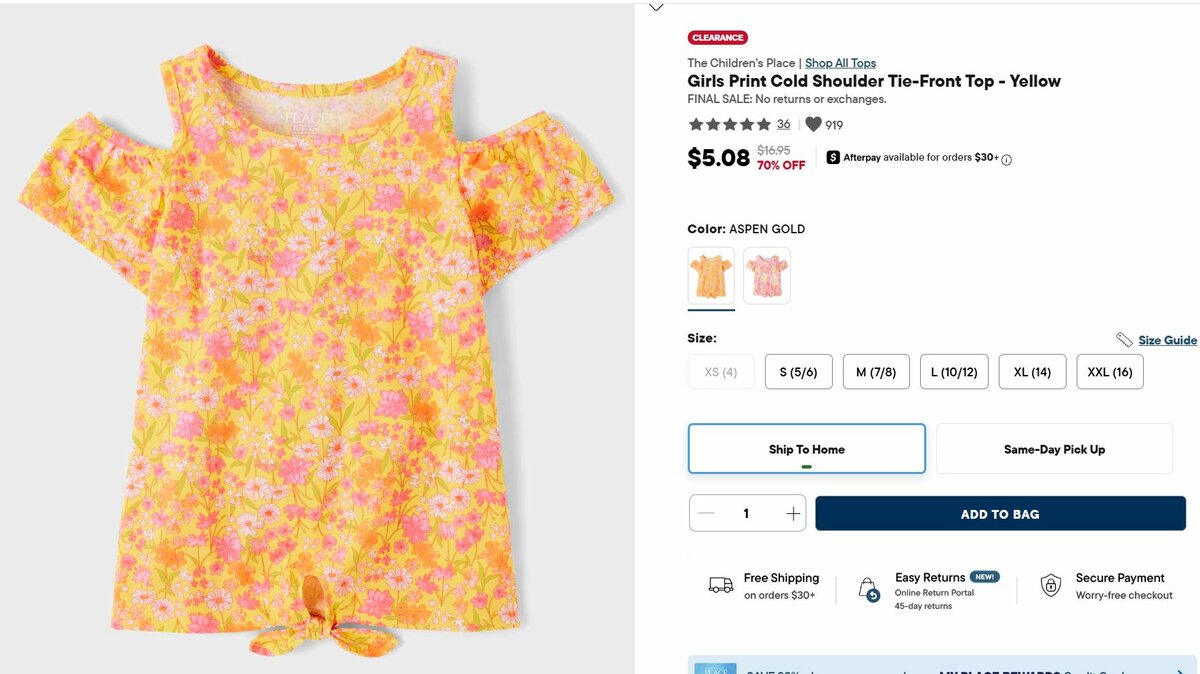This screenshot has width=1200, height=674.
Task: Click the Size Guide ruler icon
Action: (x=1125, y=340)
